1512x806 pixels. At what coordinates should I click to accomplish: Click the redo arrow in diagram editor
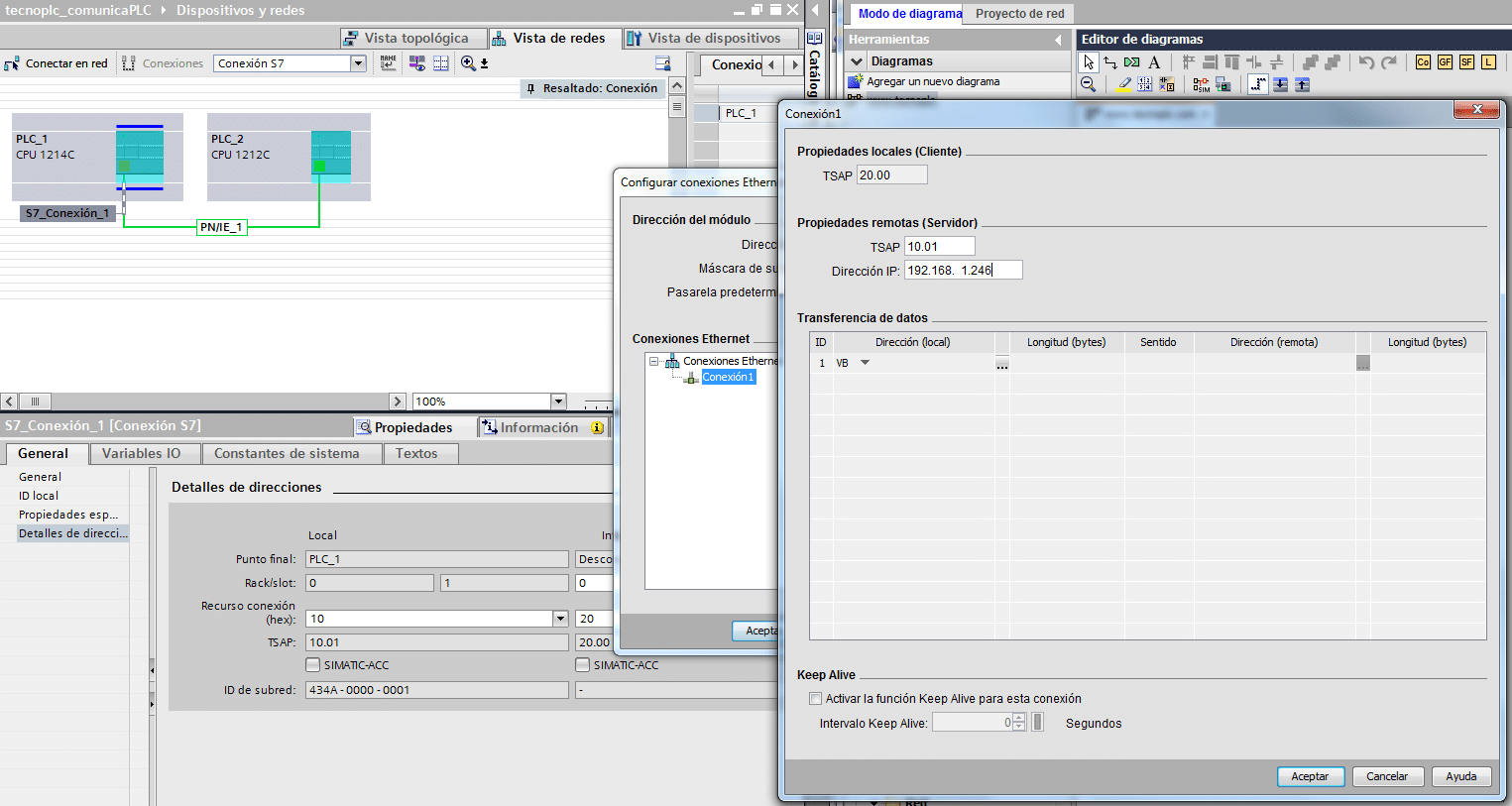[x=1389, y=61]
